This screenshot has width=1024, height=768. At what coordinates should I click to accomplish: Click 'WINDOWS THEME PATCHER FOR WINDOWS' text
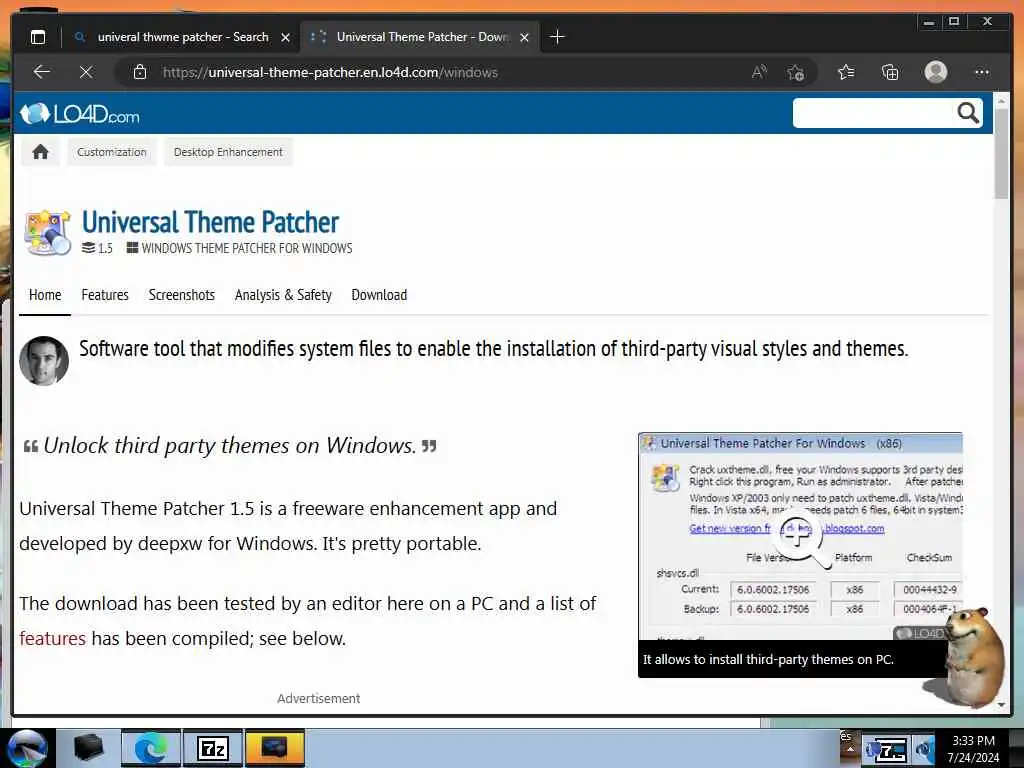(246, 248)
